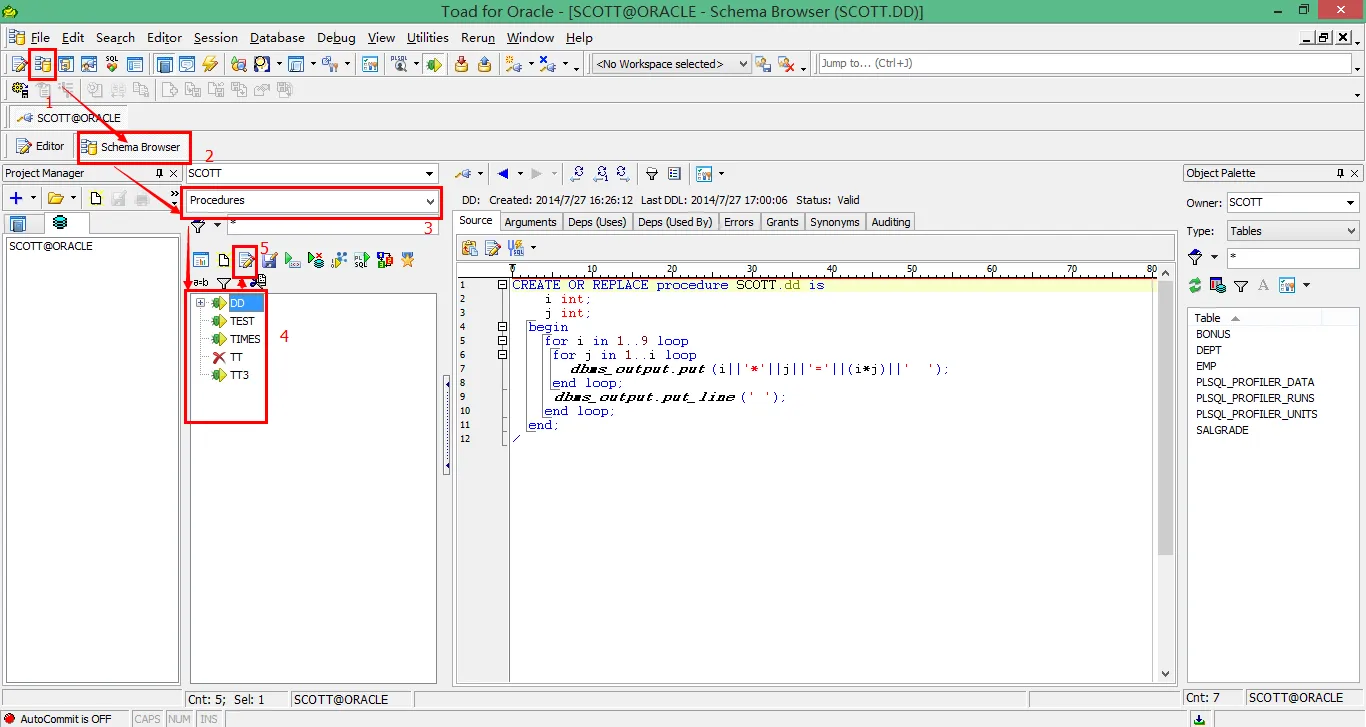The image size is (1366, 727).
Task: Click the SCOTT@ORACLE connection tab
Action: (x=69, y=118)
